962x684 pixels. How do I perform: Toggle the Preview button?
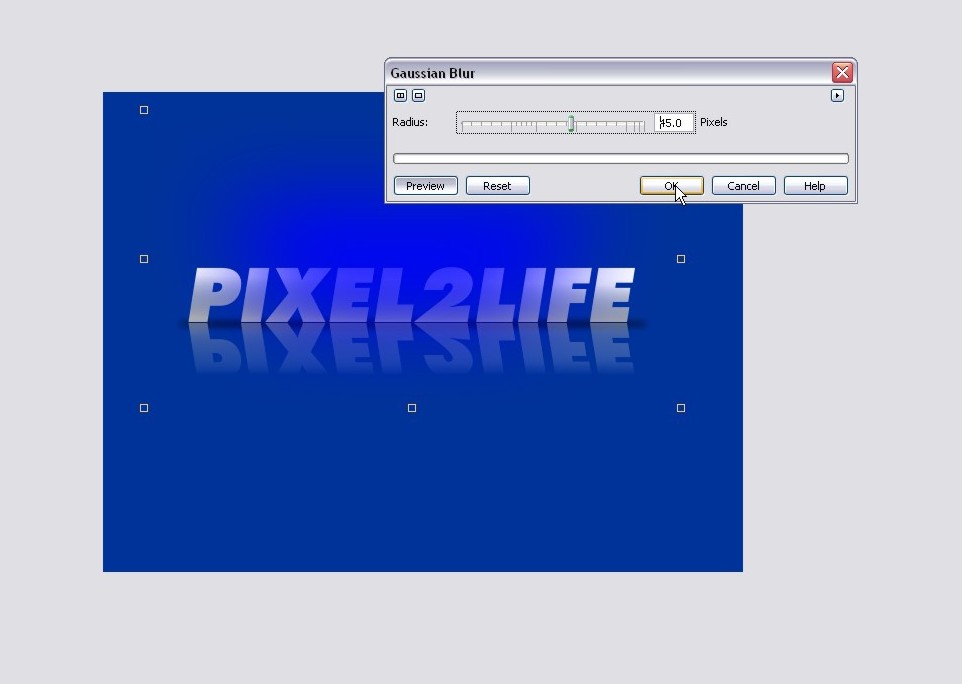tap(425, 186)
